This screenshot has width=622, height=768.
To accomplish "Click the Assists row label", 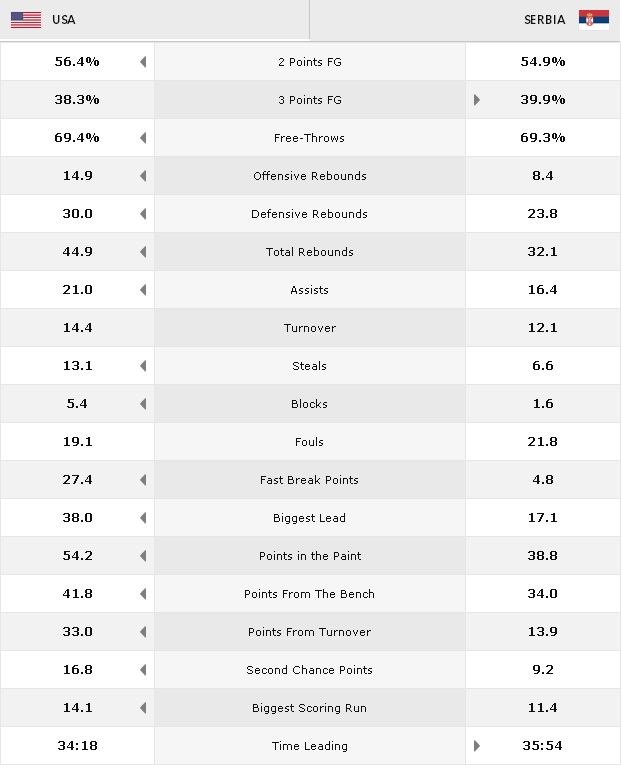I will click(x=310, y=290).
